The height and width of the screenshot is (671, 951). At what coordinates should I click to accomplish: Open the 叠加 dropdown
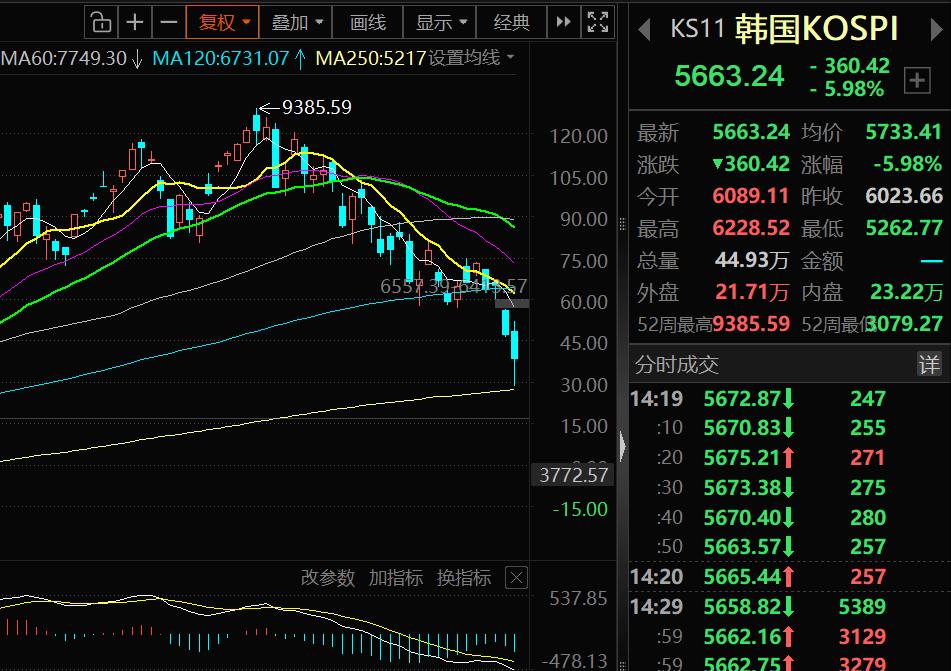[x=297, y=22]
